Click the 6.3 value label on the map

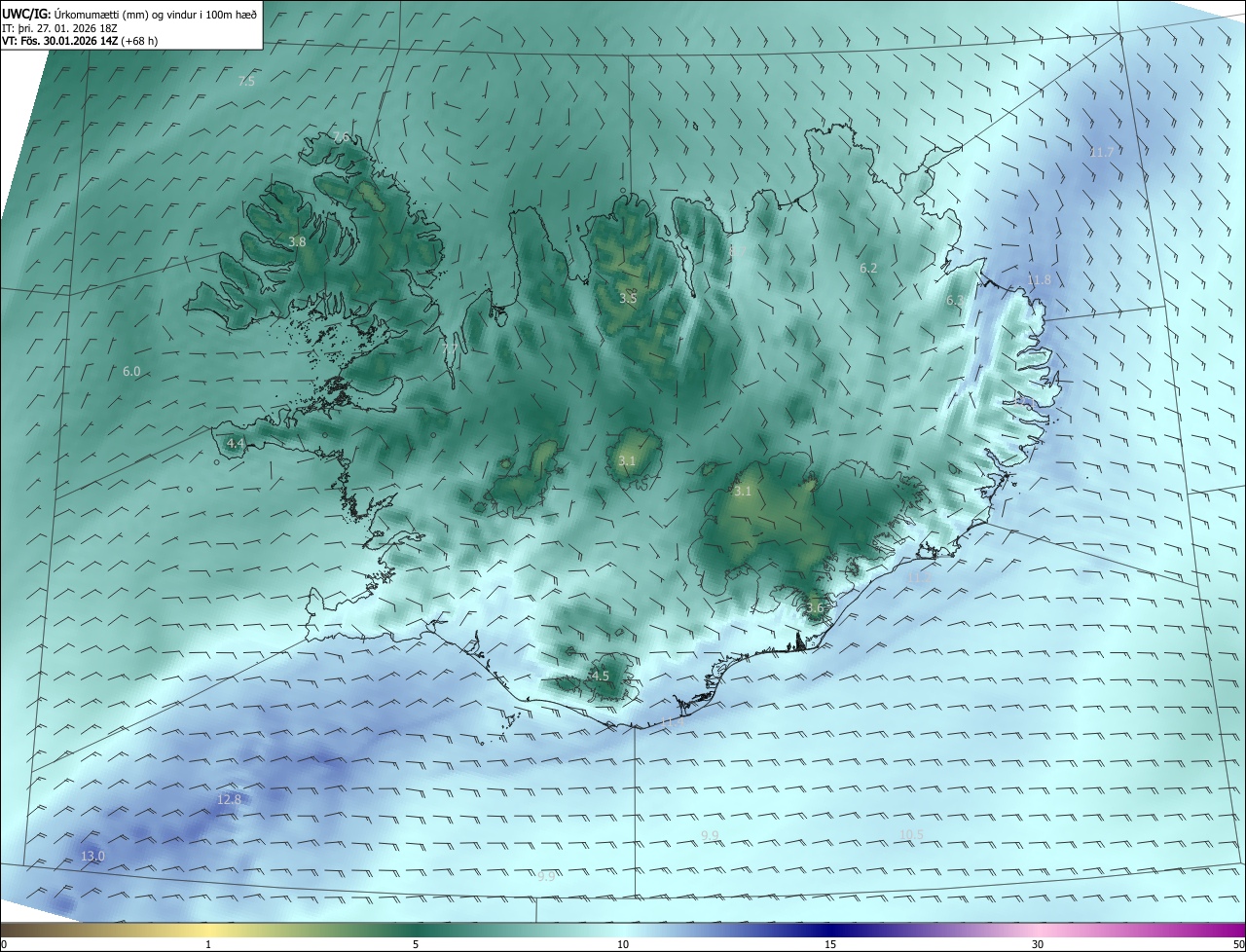[x=955, y=302]
